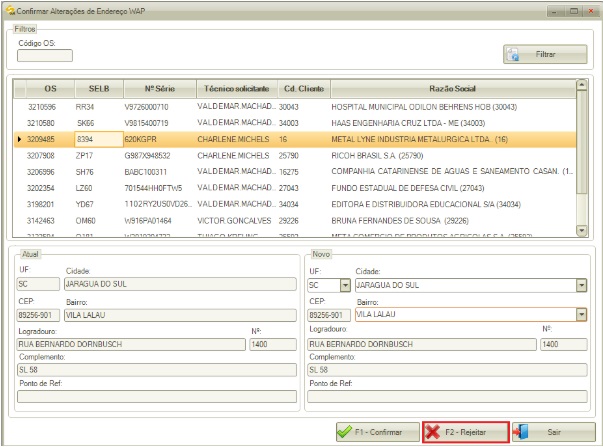Click the Novo Logradouro field

(x=422, y=344)
